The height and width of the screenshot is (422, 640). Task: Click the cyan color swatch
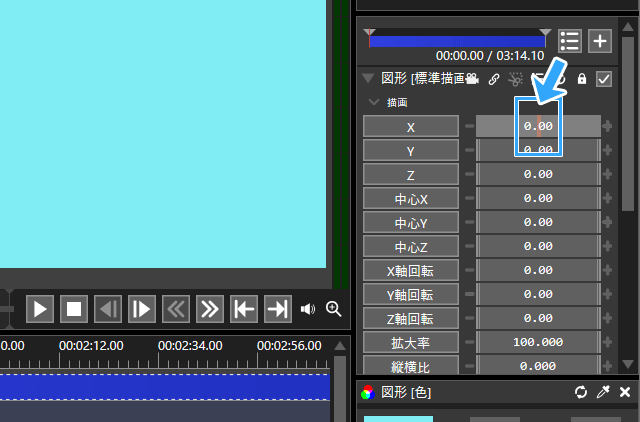point(398,418)
